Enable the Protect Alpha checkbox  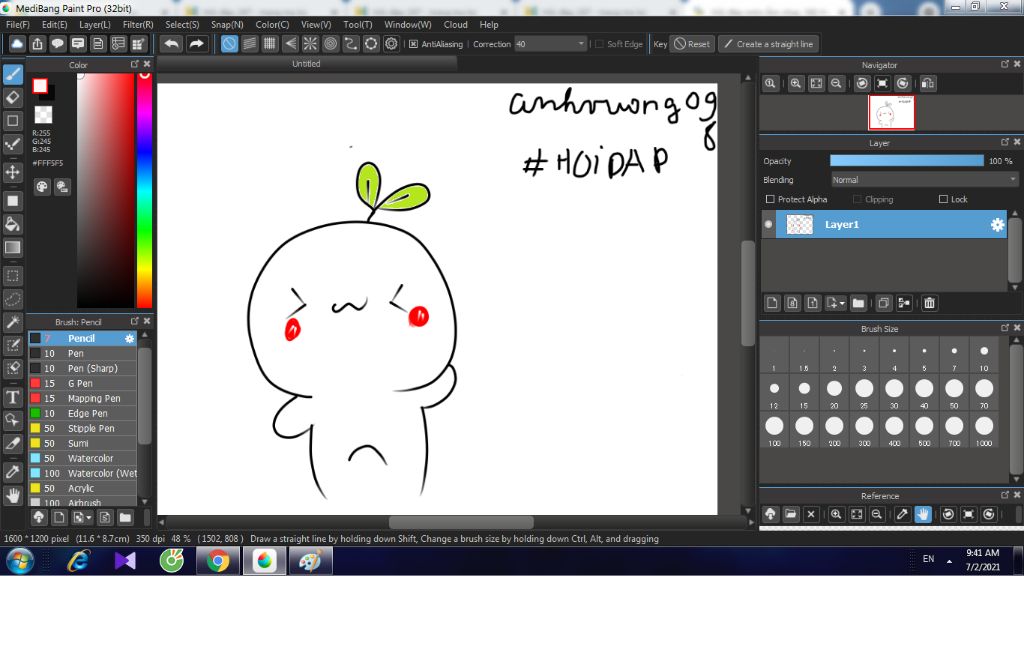click(769, 200)
